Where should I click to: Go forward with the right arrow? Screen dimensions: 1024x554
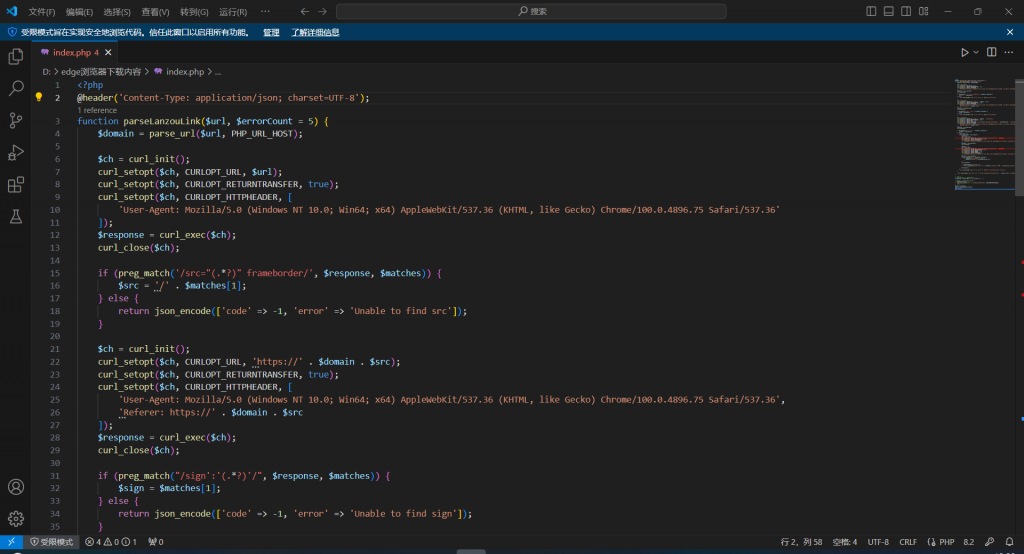(323, 11)
